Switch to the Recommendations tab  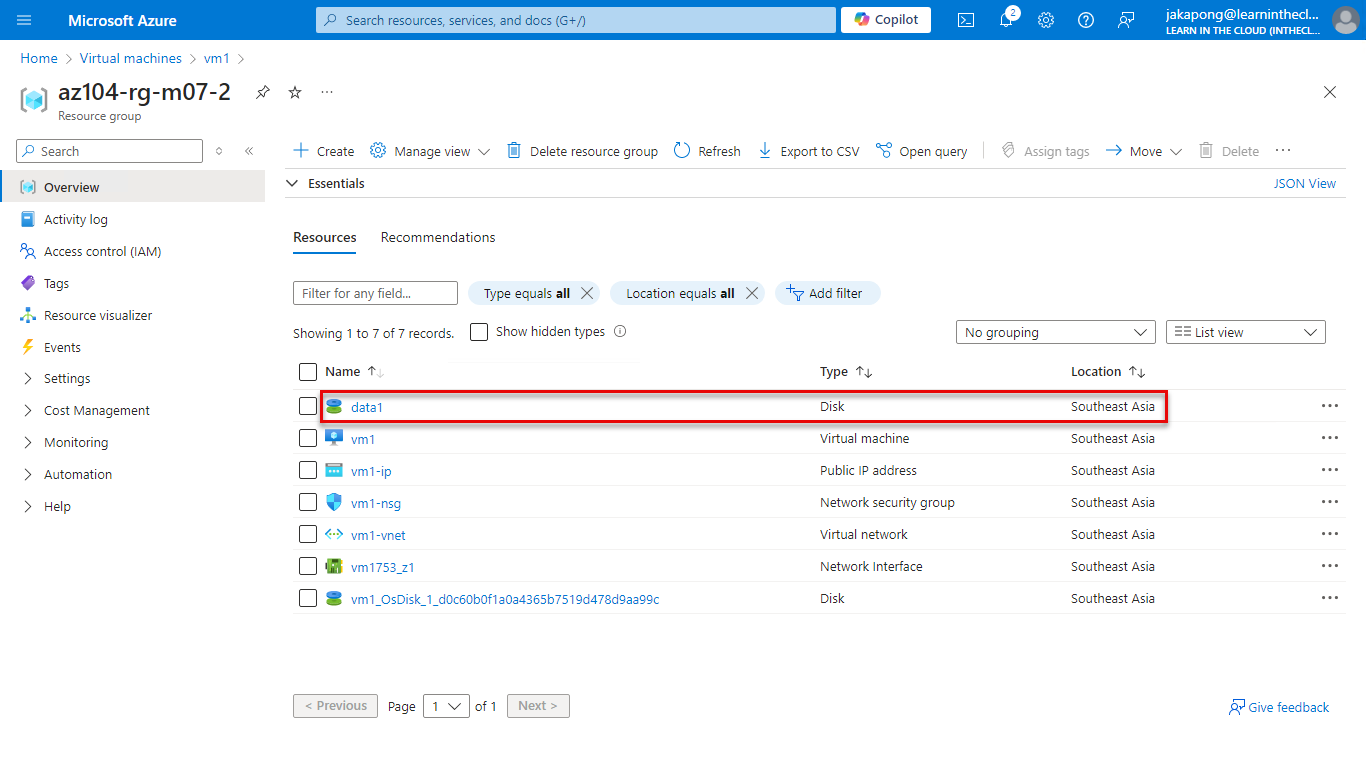click(438, 237)
